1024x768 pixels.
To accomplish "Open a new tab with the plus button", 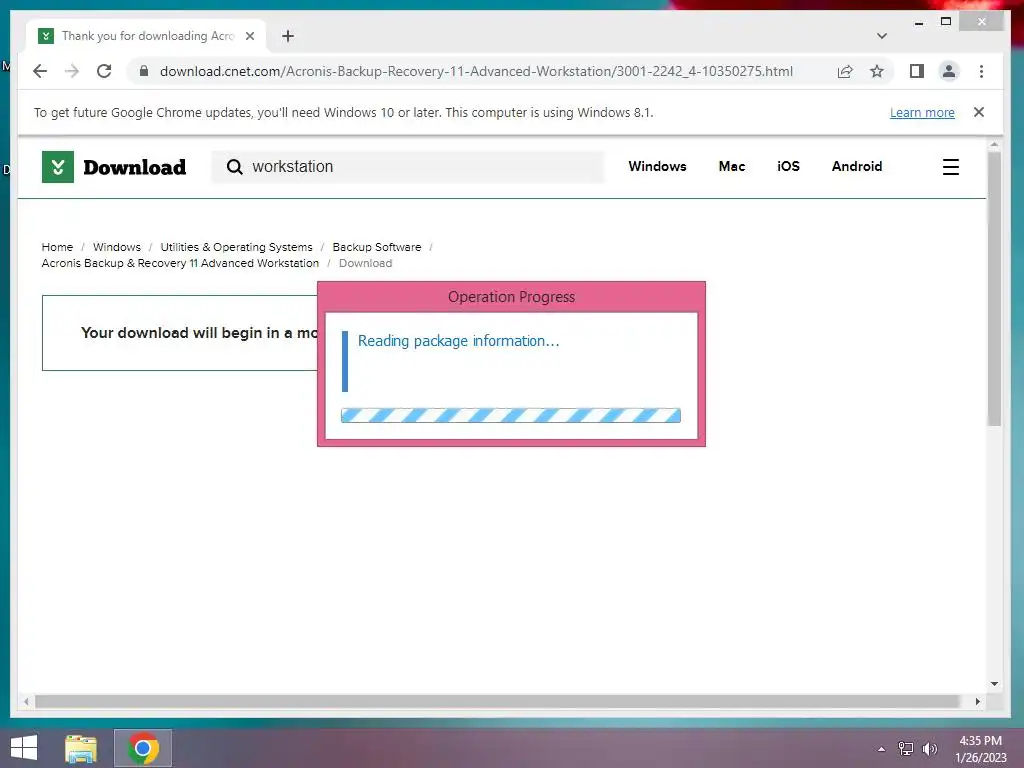I will (288, 36).
